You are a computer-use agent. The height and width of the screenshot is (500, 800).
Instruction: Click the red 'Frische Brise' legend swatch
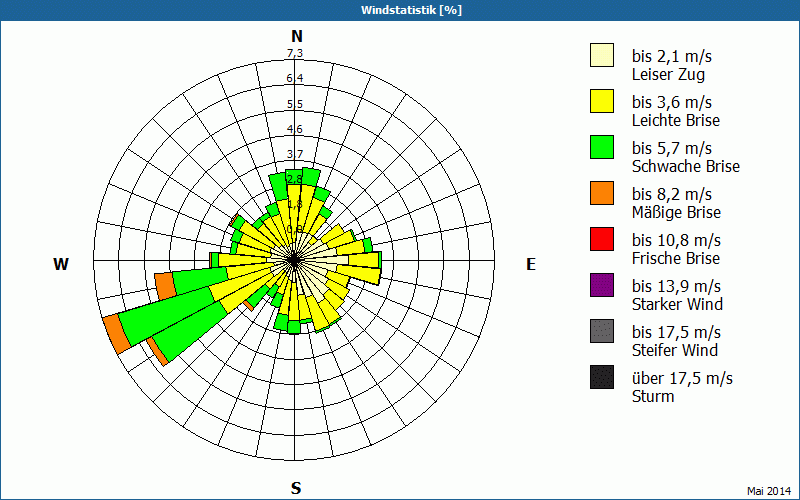(602, 240)
